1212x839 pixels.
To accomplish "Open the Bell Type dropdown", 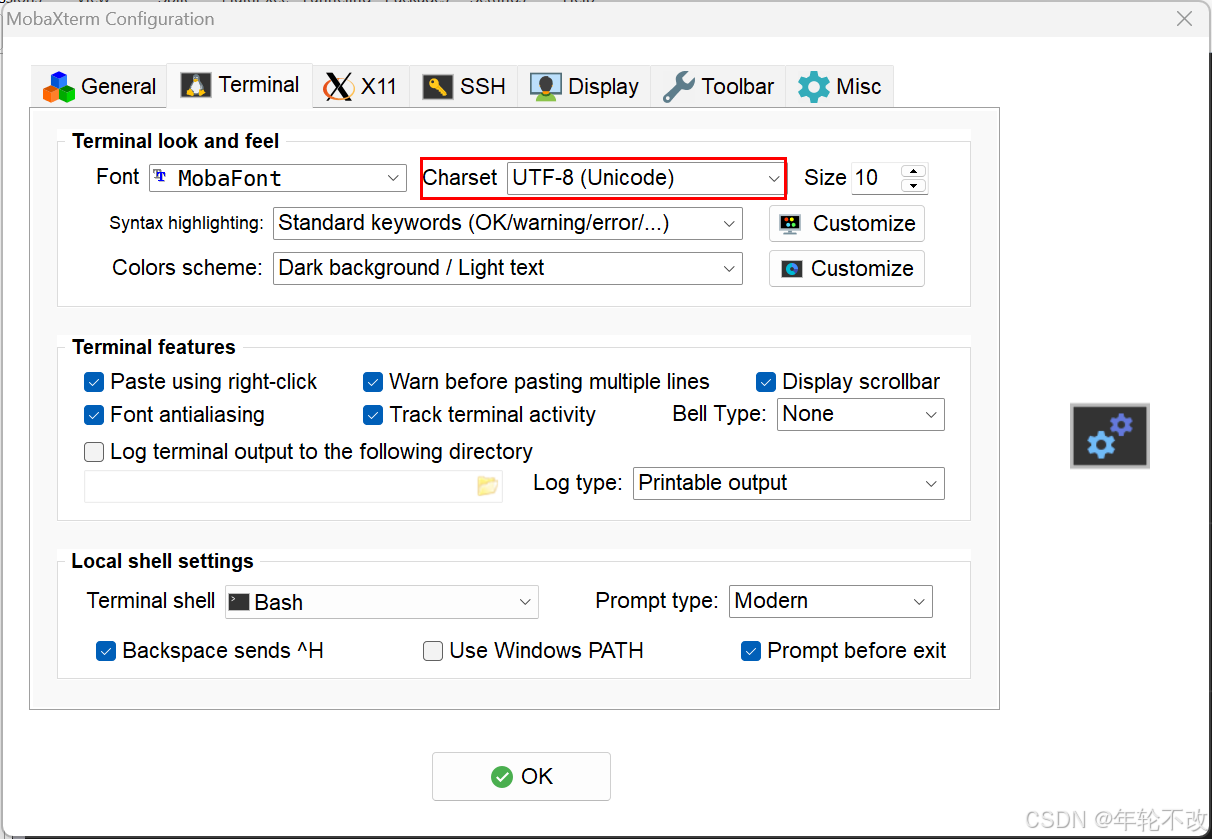I will [861, 414].
